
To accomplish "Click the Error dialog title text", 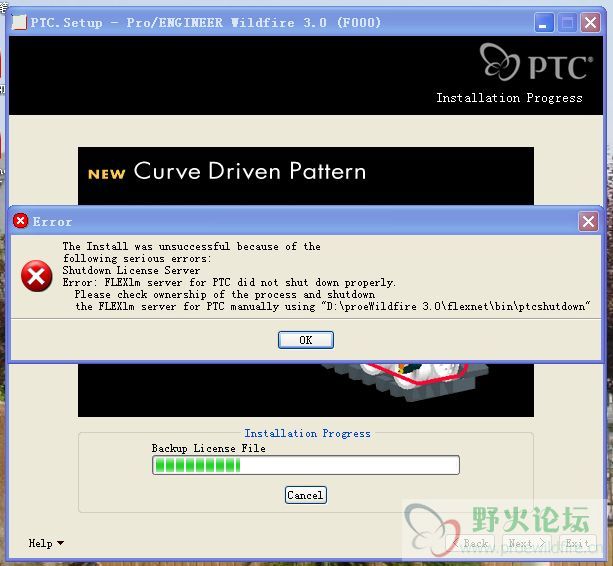I will tap(52, 222).
